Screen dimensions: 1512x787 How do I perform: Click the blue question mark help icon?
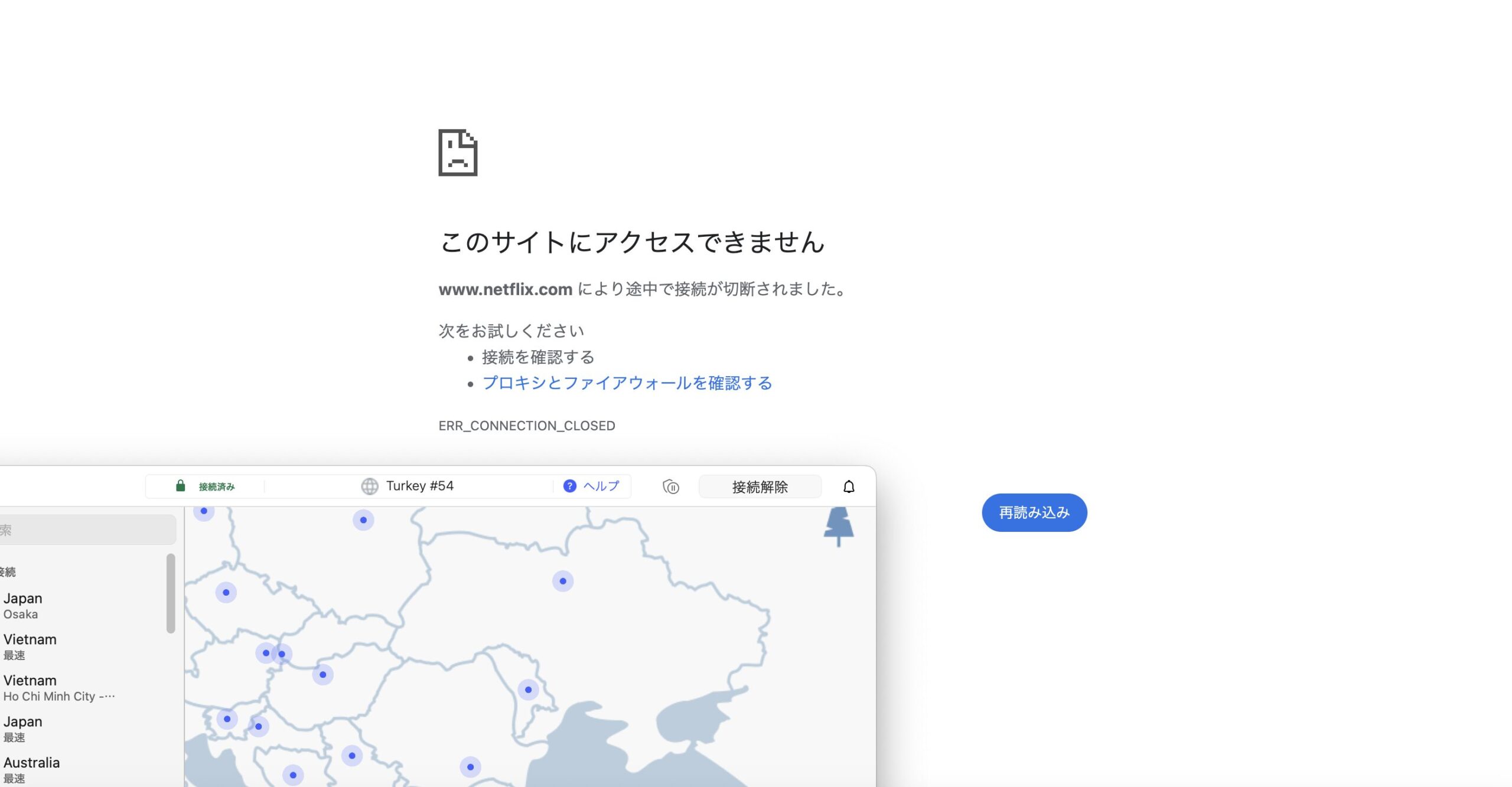[569, 486]
